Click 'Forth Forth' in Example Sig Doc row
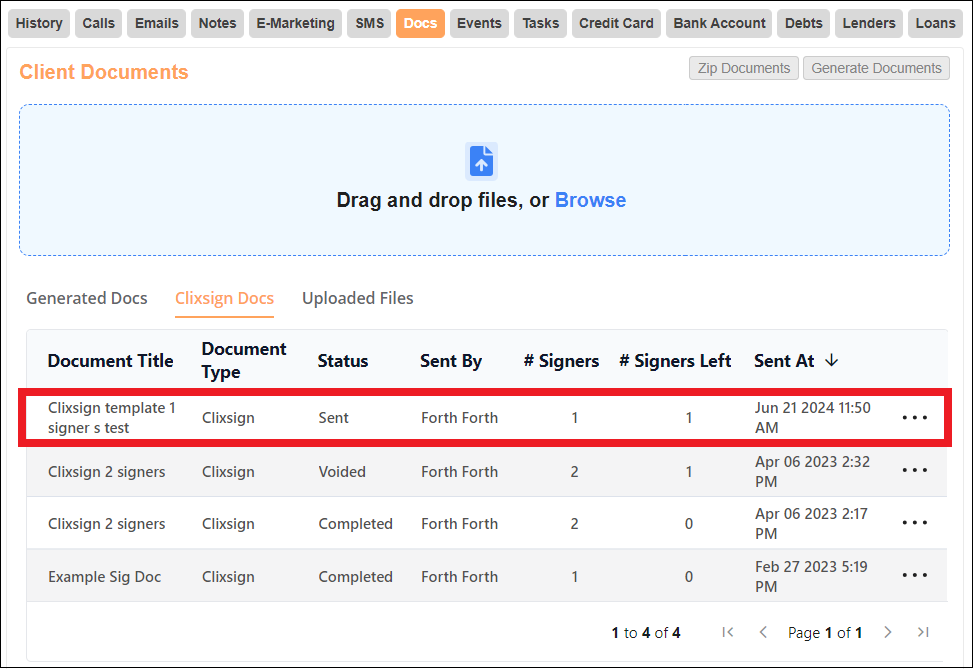 pos(460,576)
